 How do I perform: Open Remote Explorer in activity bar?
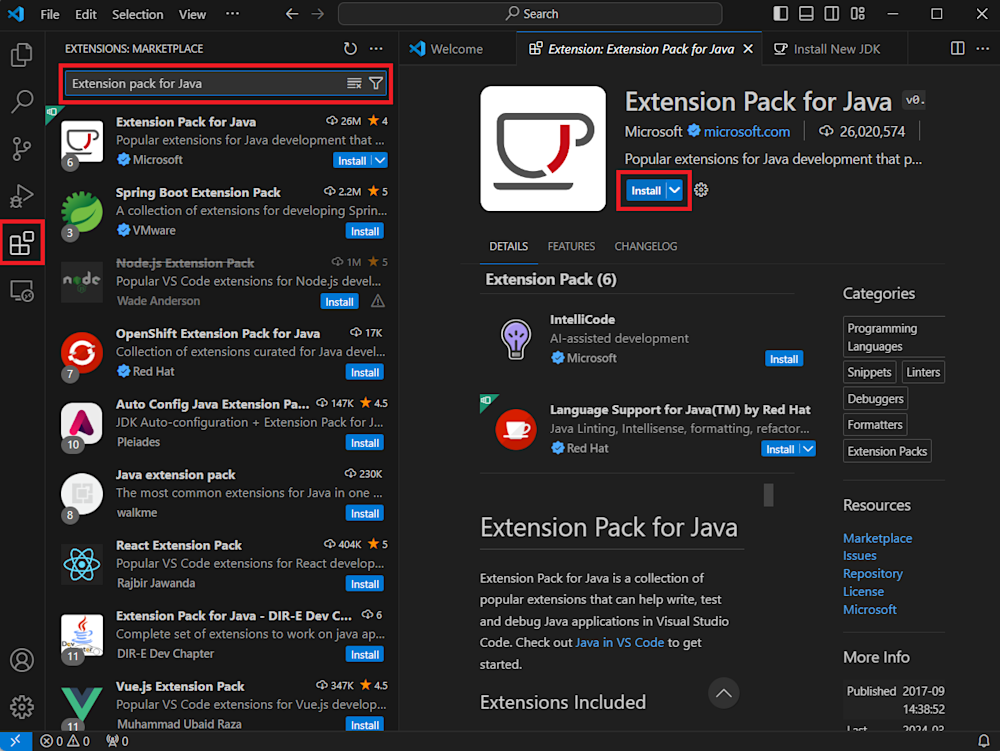pyautogui.click(x=22, y=291)
